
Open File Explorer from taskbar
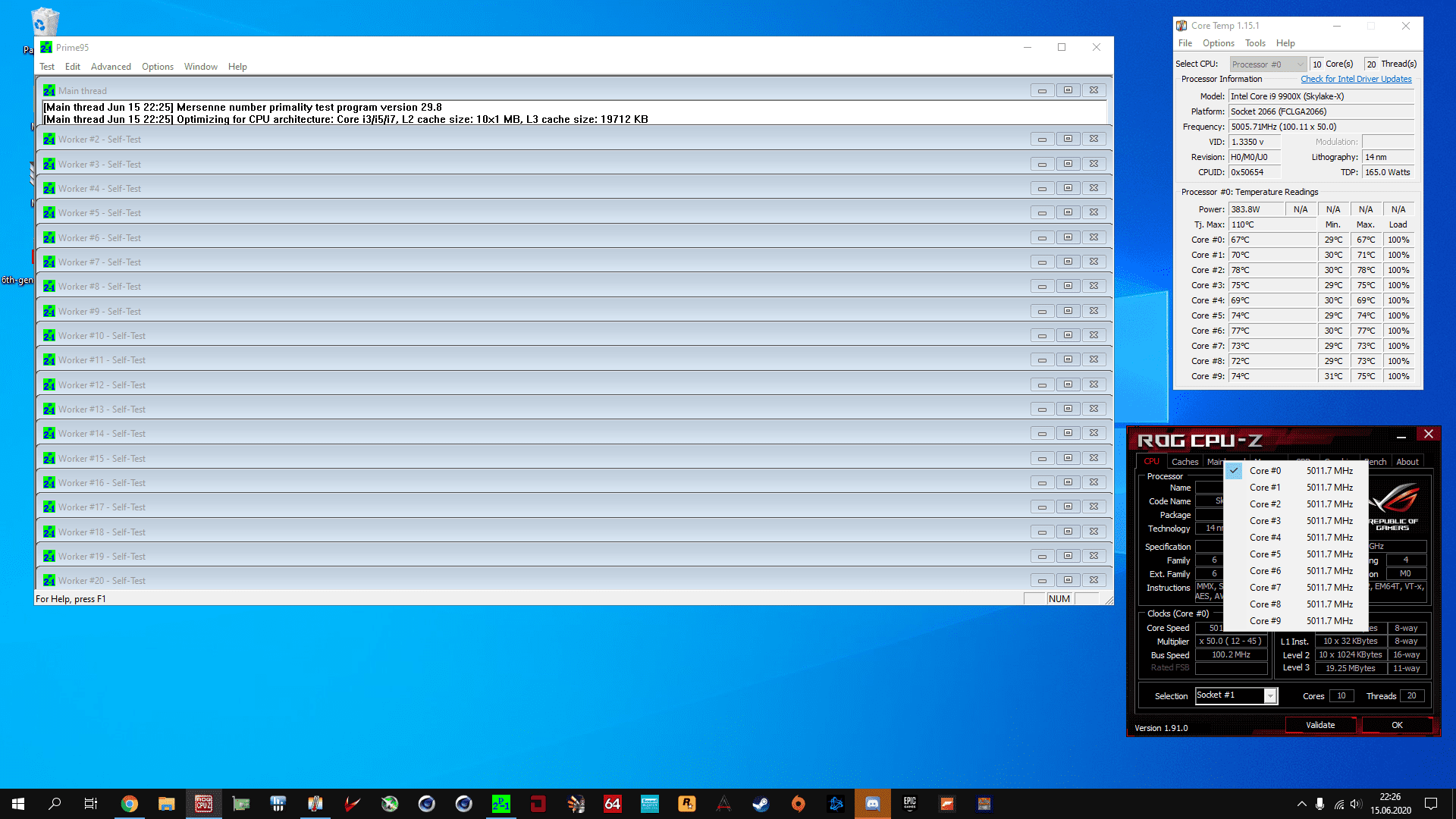tap(167, 804)
